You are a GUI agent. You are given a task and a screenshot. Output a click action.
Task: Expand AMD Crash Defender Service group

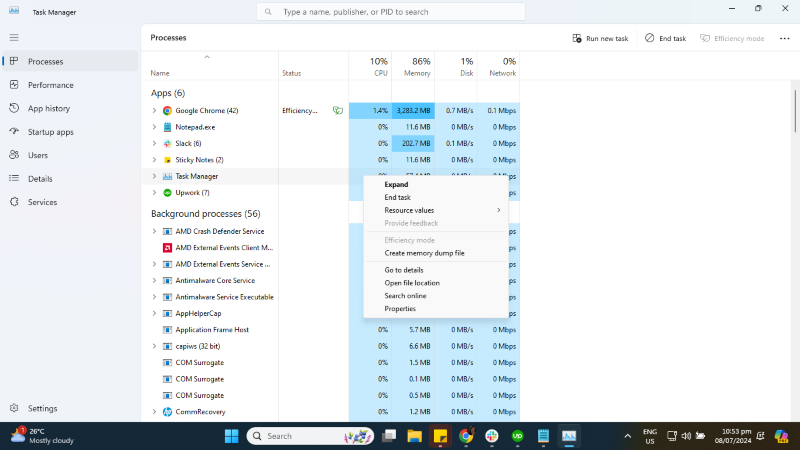point(154,231)
